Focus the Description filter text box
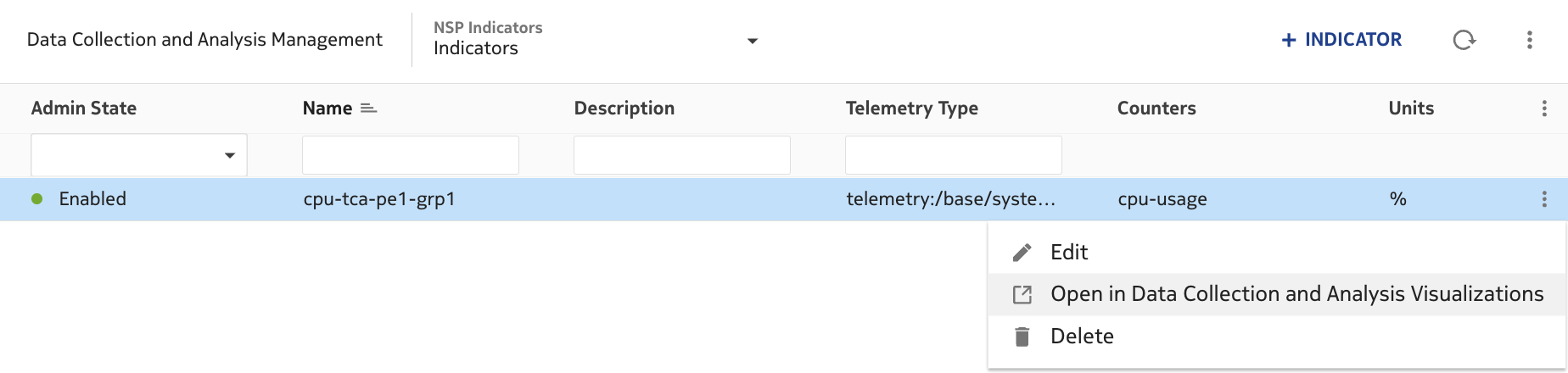 pos(682,155)
